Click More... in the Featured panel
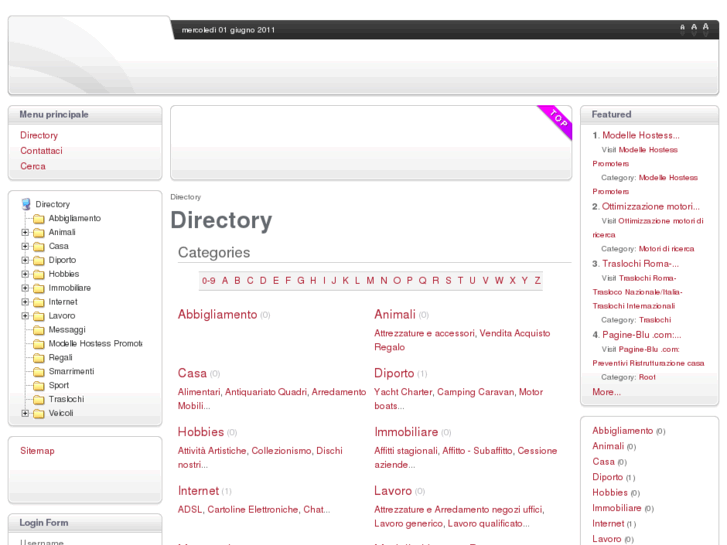 coord(606,392)
